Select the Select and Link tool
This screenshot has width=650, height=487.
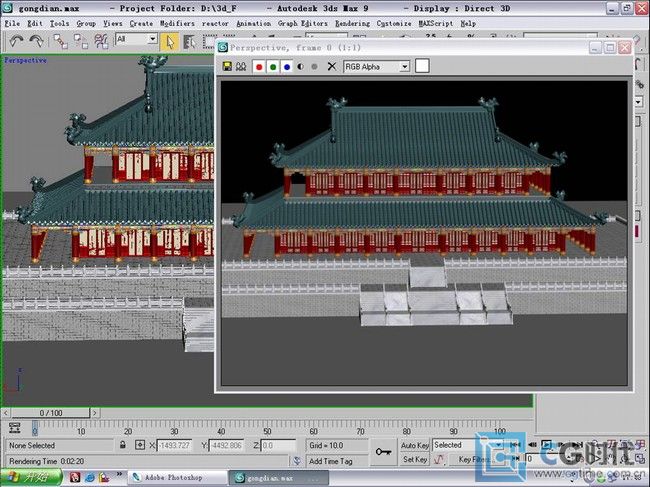tap(61, 41)
